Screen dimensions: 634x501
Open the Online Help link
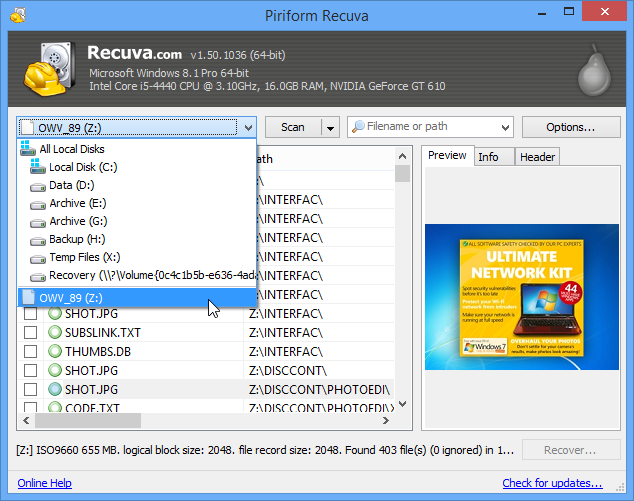click(x=44, y=483)
